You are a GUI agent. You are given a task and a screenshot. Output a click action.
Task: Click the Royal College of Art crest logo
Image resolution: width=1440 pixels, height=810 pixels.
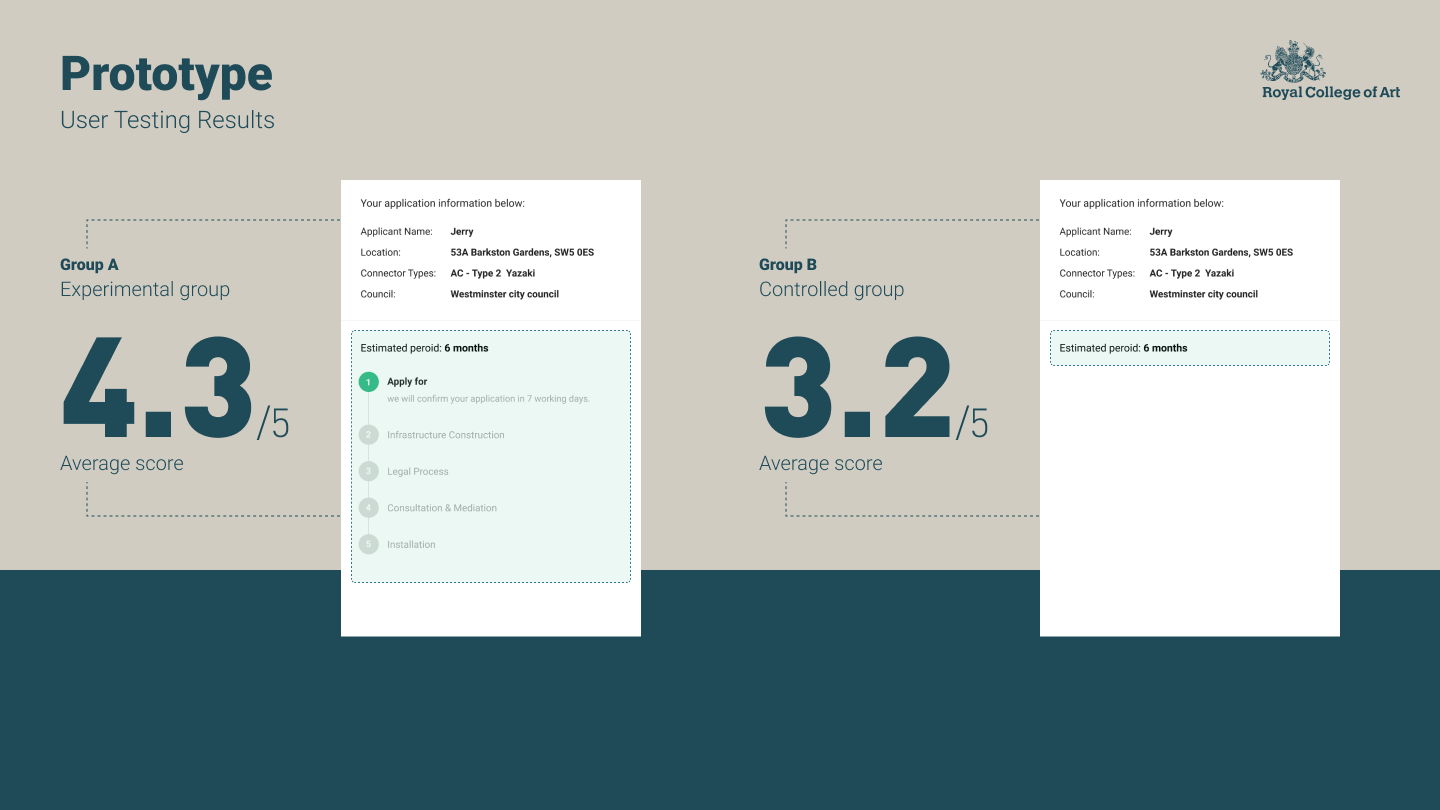coord(1293,61)
